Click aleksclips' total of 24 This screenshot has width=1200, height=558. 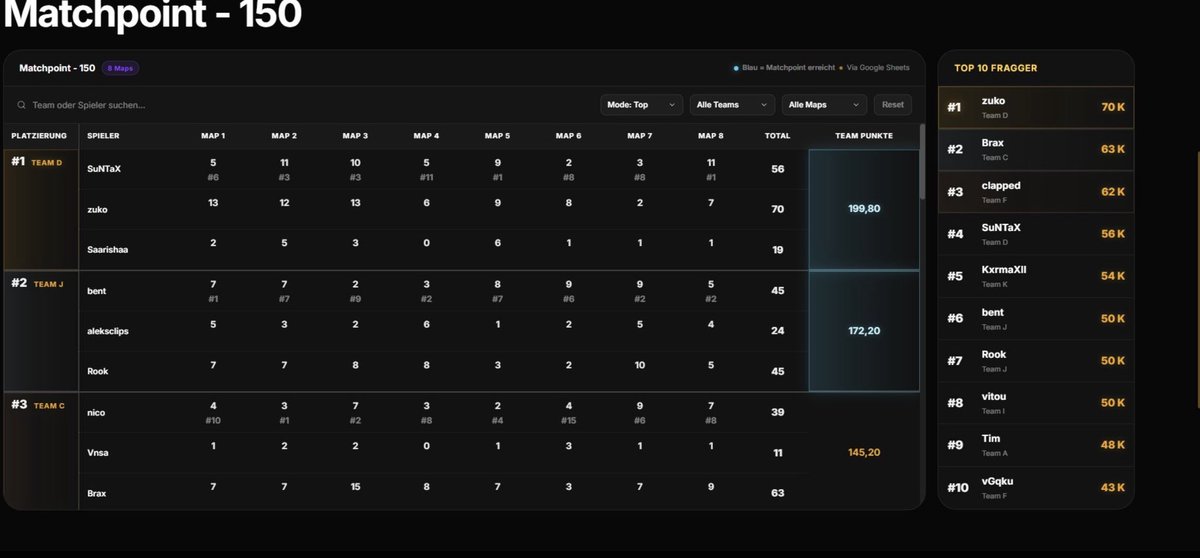[x=778, y=331]
